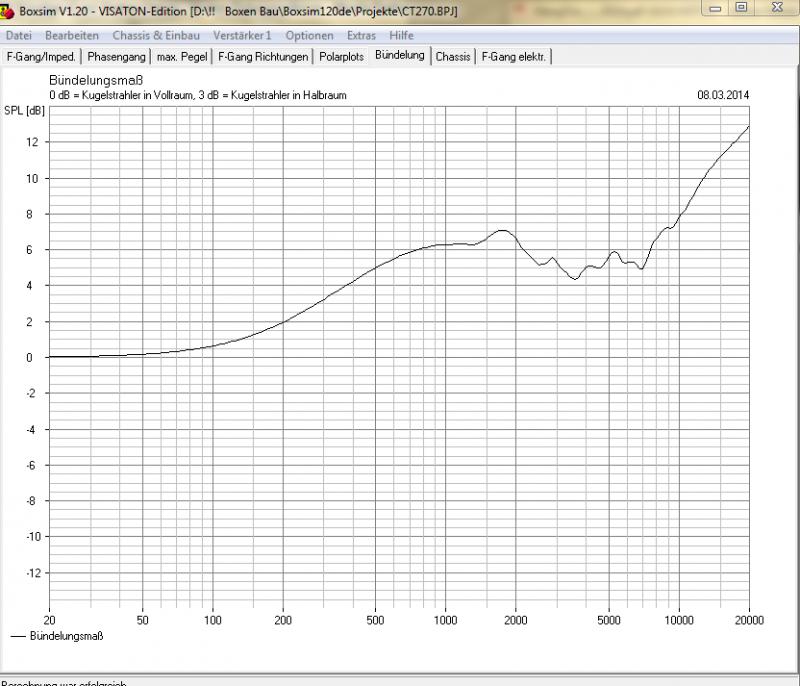Click the 20 frequency axis label
Screen dimensions: 800x686
(49, 620)
